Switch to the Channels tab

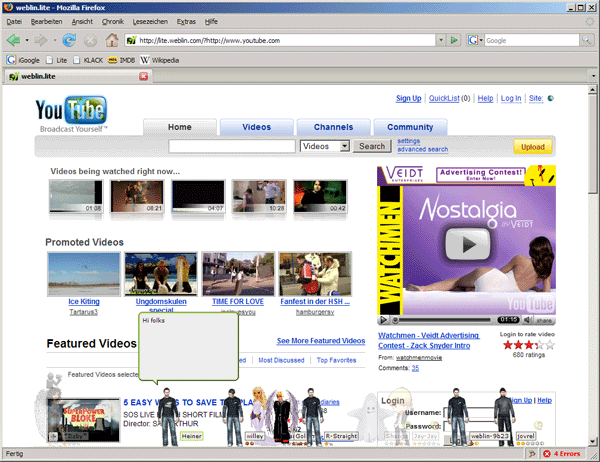pyautogui.click(x=334, y=127)
